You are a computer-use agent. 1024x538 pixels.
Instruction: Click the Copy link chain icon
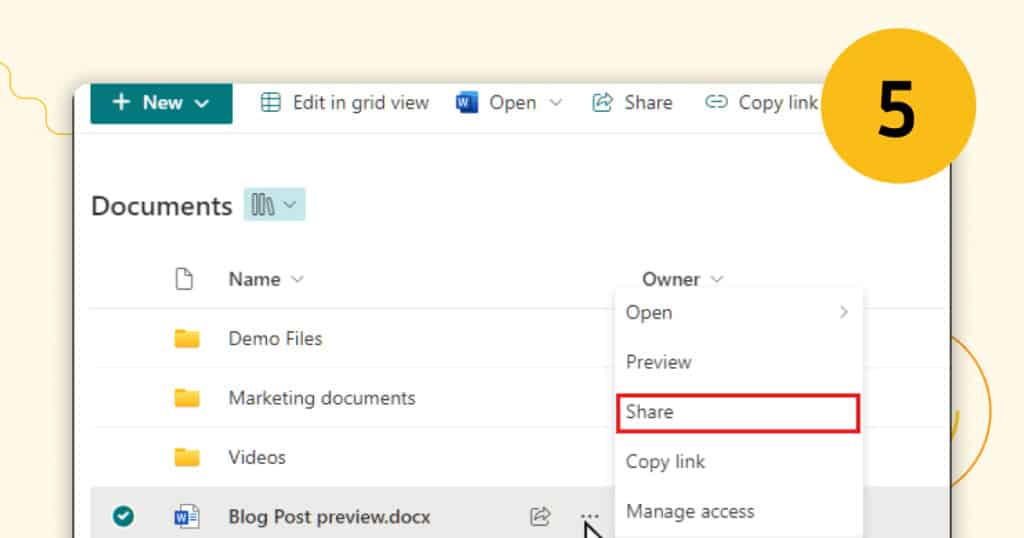coord(716,103)
